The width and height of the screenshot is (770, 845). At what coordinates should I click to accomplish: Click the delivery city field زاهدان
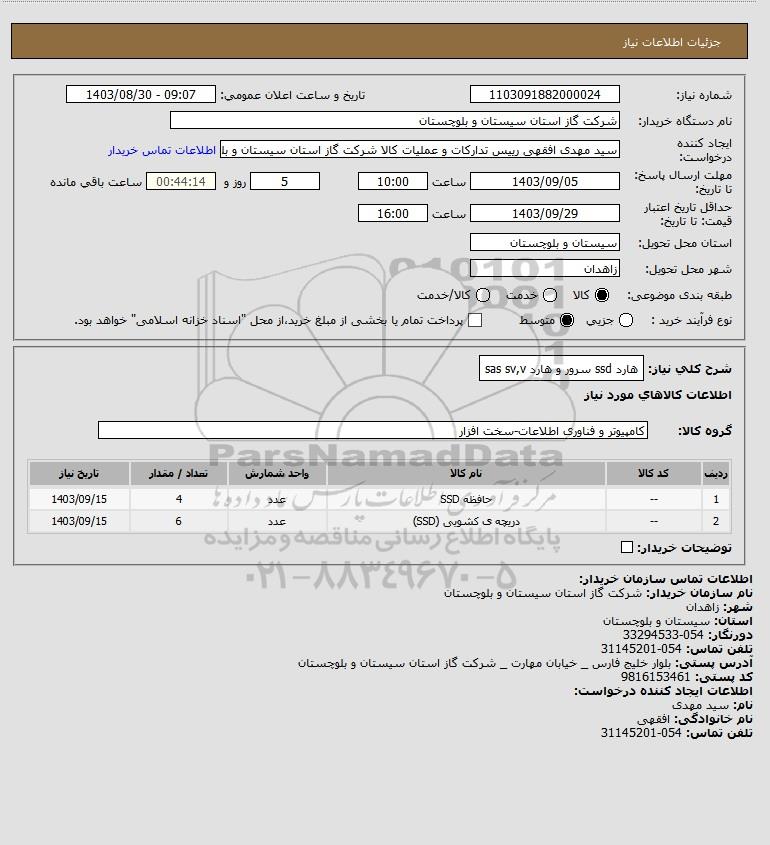click(545, 268)
